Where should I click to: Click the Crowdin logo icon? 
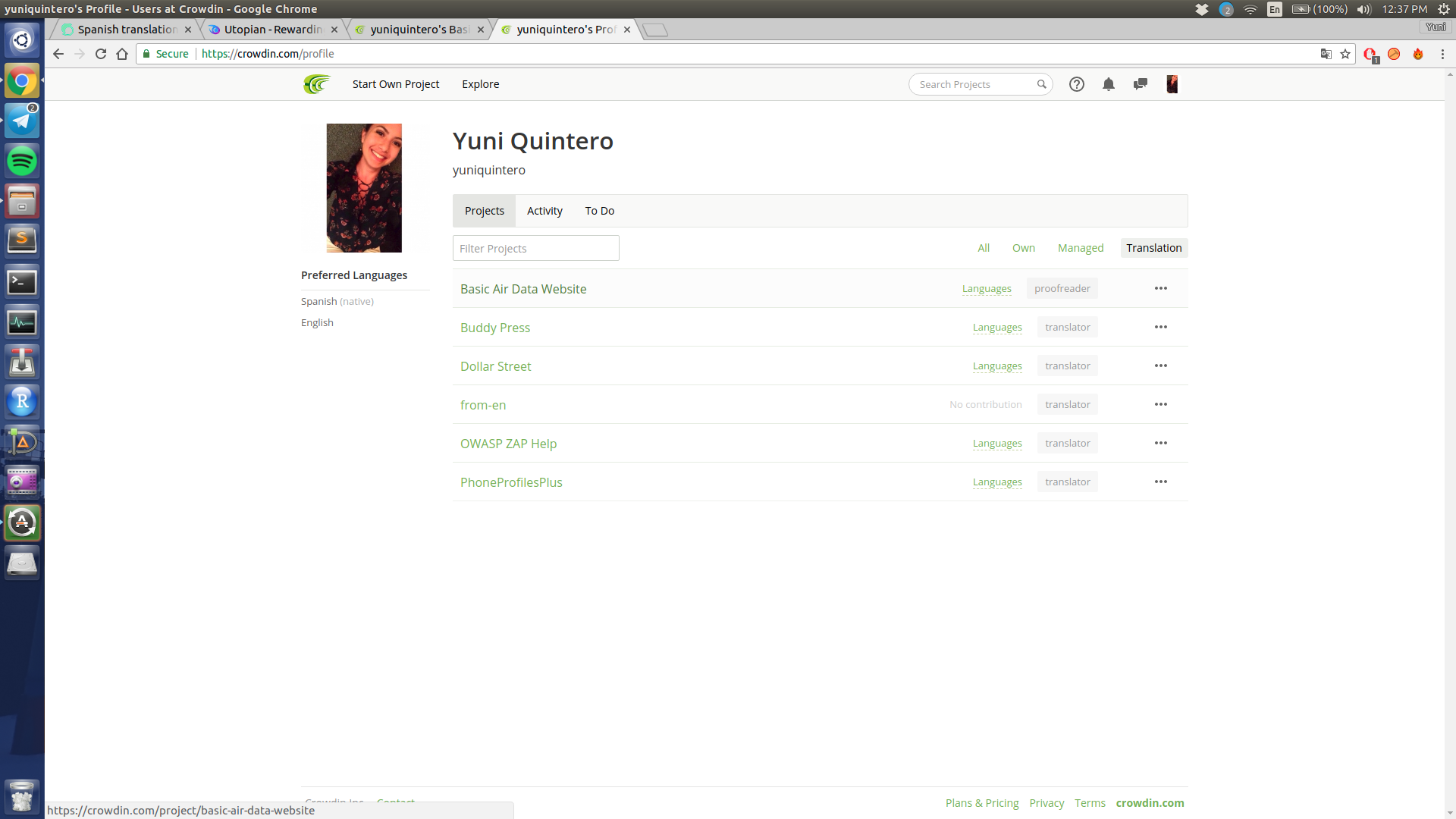point(317,84)
